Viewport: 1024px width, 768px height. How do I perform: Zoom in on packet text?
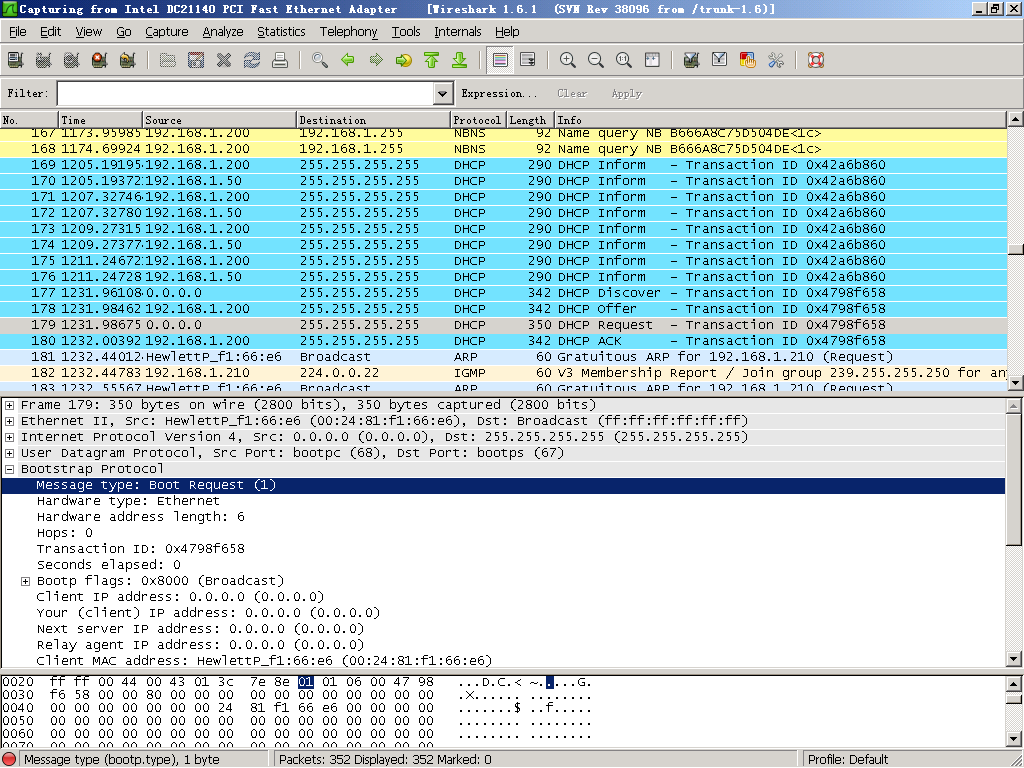[568, 60]
